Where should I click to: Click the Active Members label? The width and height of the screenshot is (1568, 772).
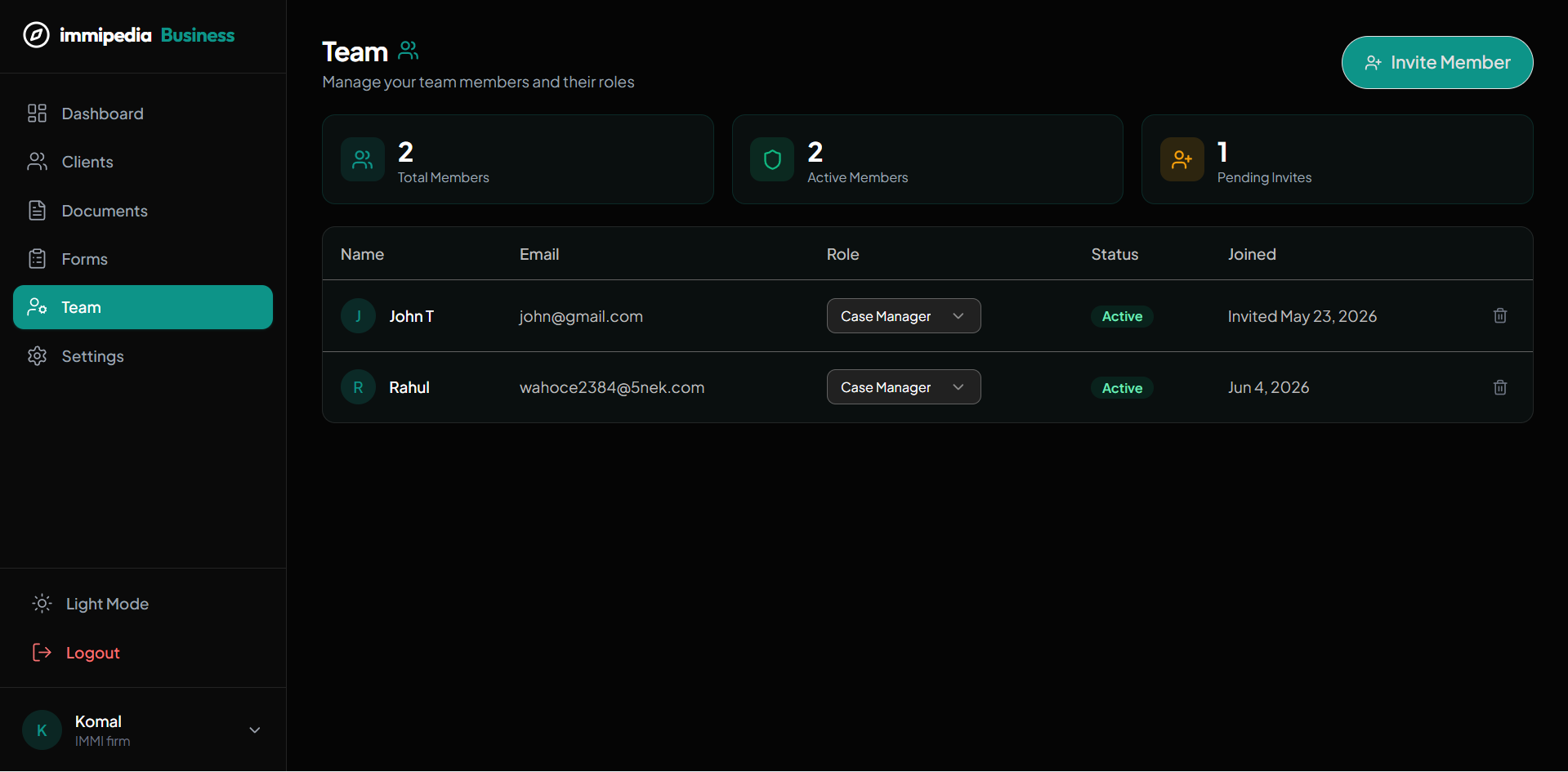857,177
